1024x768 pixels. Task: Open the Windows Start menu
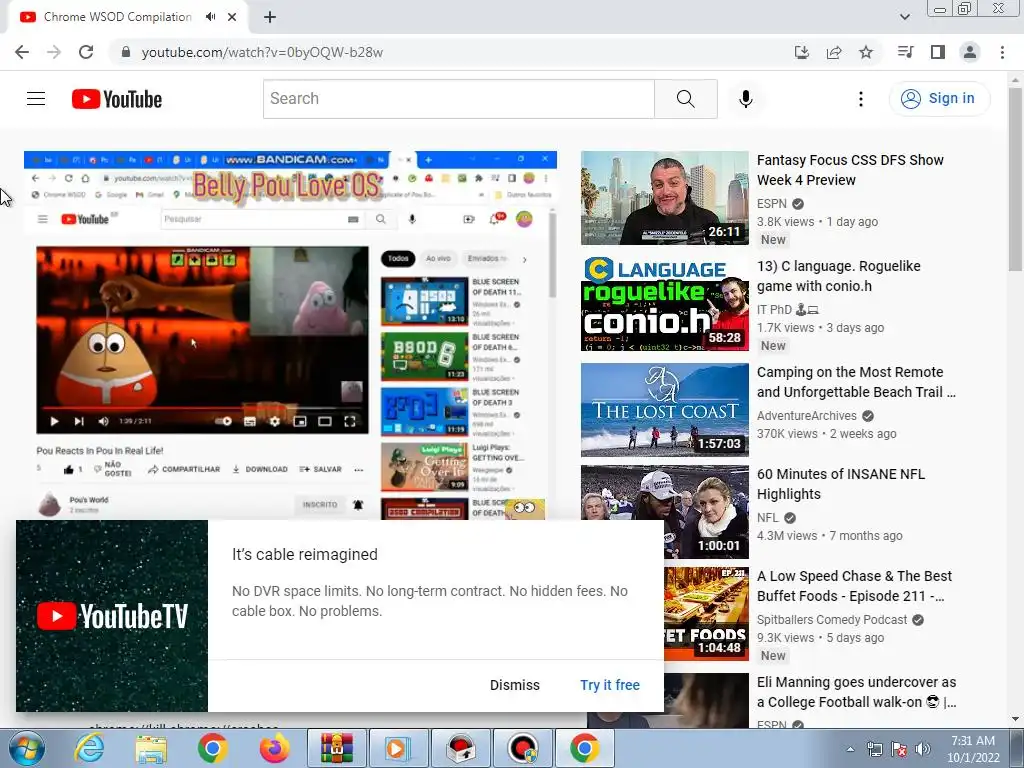[26, 748]
